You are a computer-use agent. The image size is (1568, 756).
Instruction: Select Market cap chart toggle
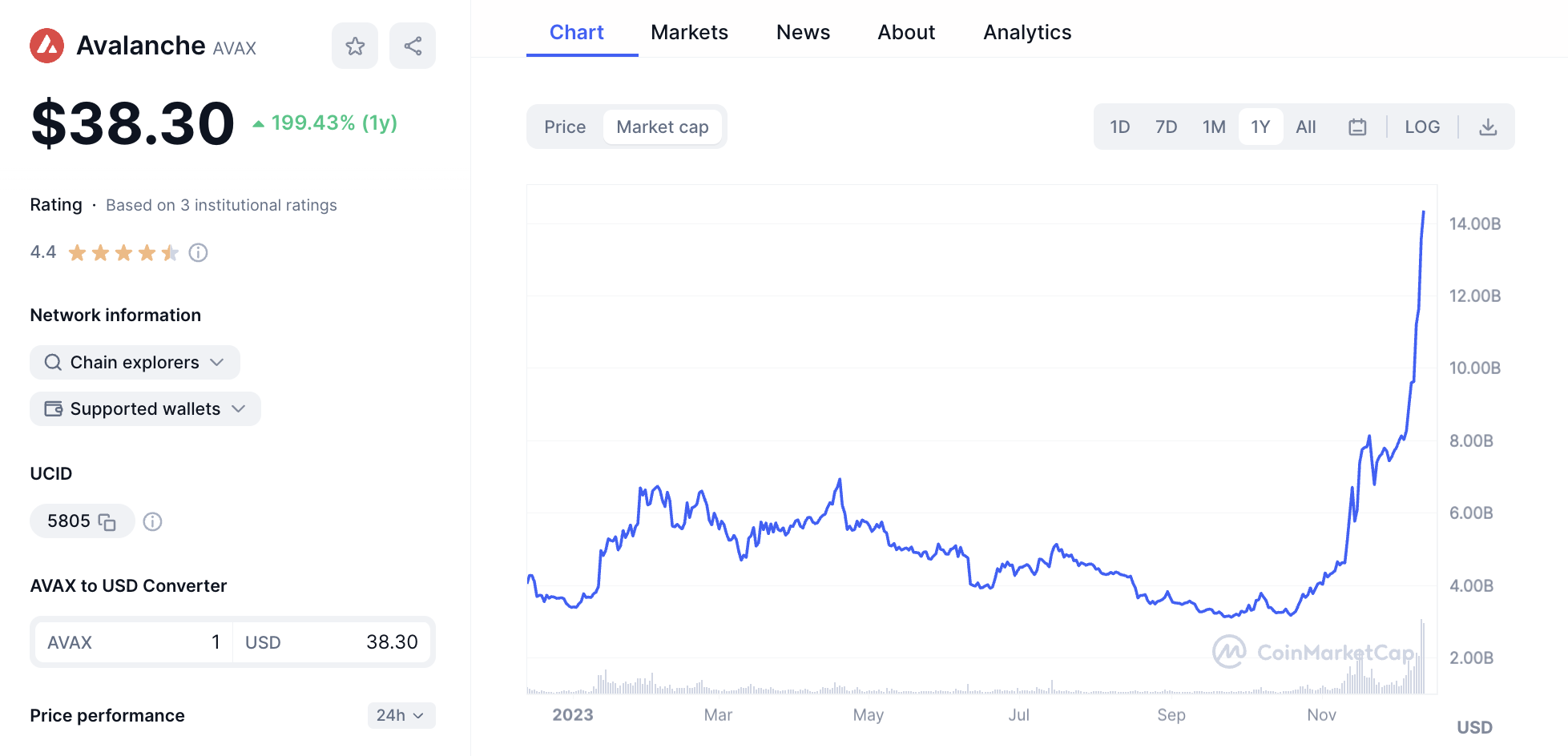(663, 127)
